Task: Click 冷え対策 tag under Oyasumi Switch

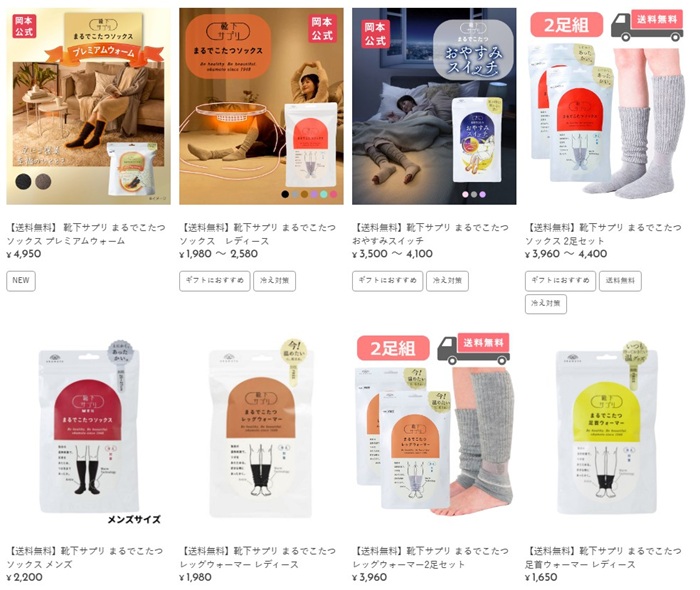Action: [x=447, y=281]
